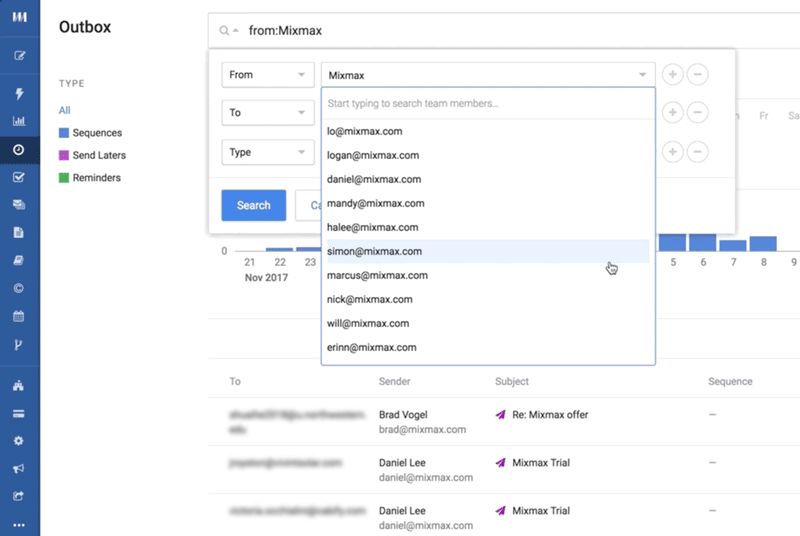Open the checkbox tasks sidebar icon
The image size is (800, 536).
19,177
